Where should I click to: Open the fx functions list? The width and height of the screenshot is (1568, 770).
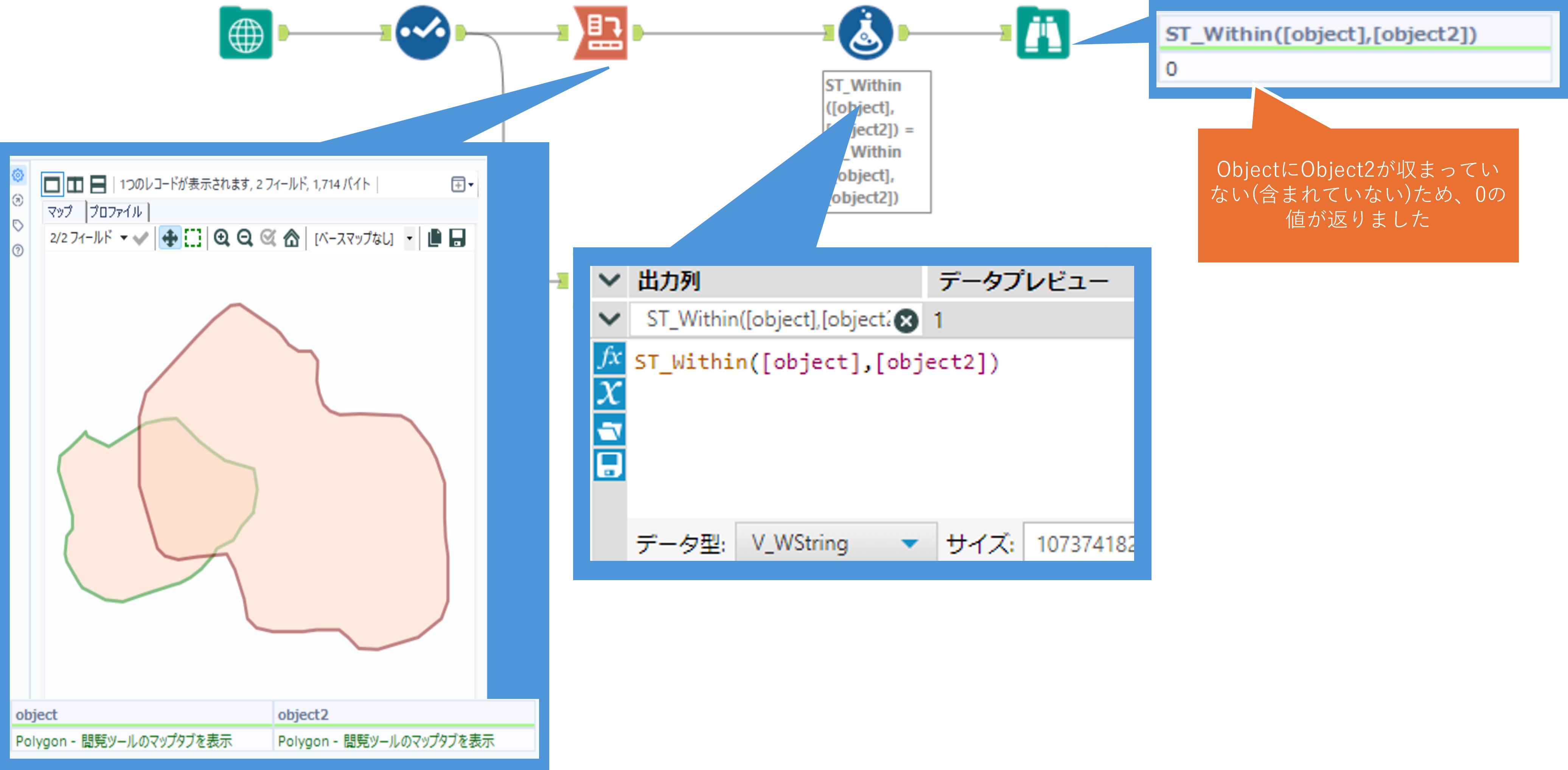609,357
